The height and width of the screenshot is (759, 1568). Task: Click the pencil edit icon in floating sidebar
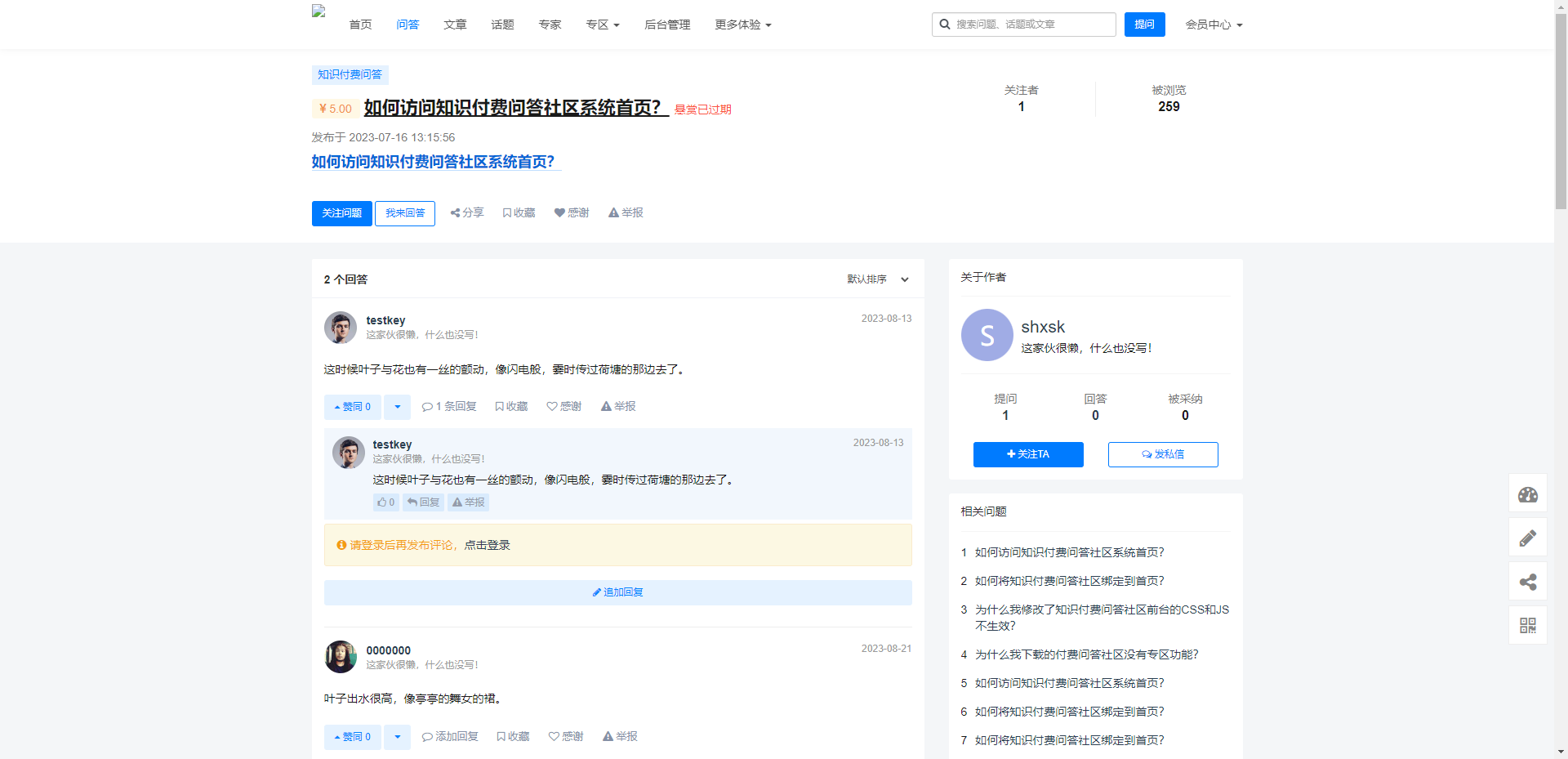coord(1527,538)
